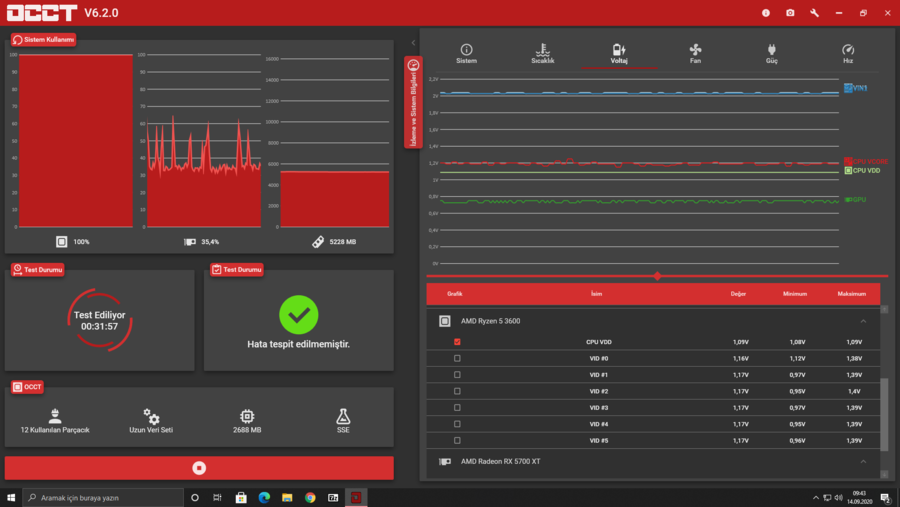
Task: Open the Cortana circle icon
Action: pyautogui.click(x=195, y=497)
